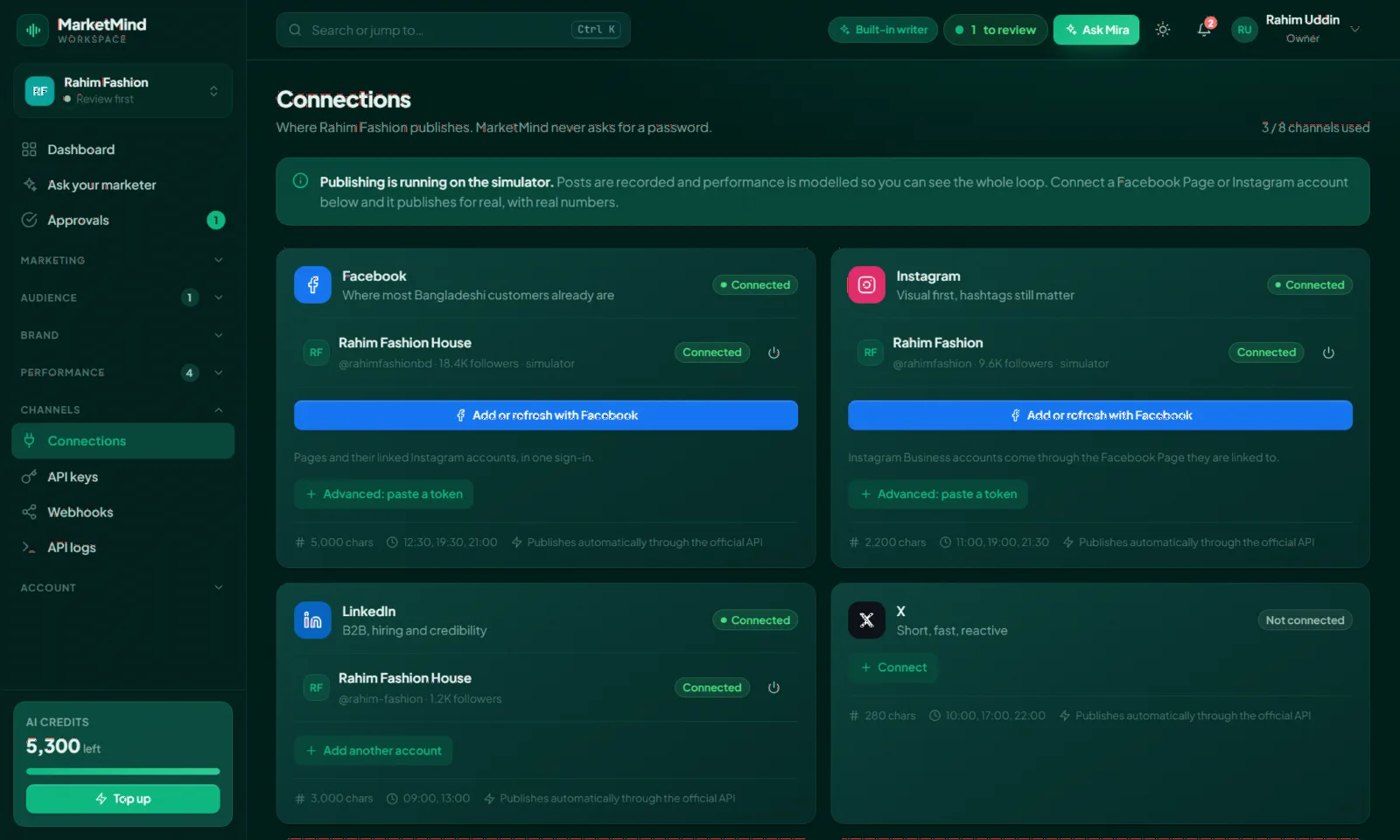Screen dimensions: 1400x840
Task: Disconnect the LinkedIn @rahim-fashion account power icon
Action: click(x=773, y=688)
